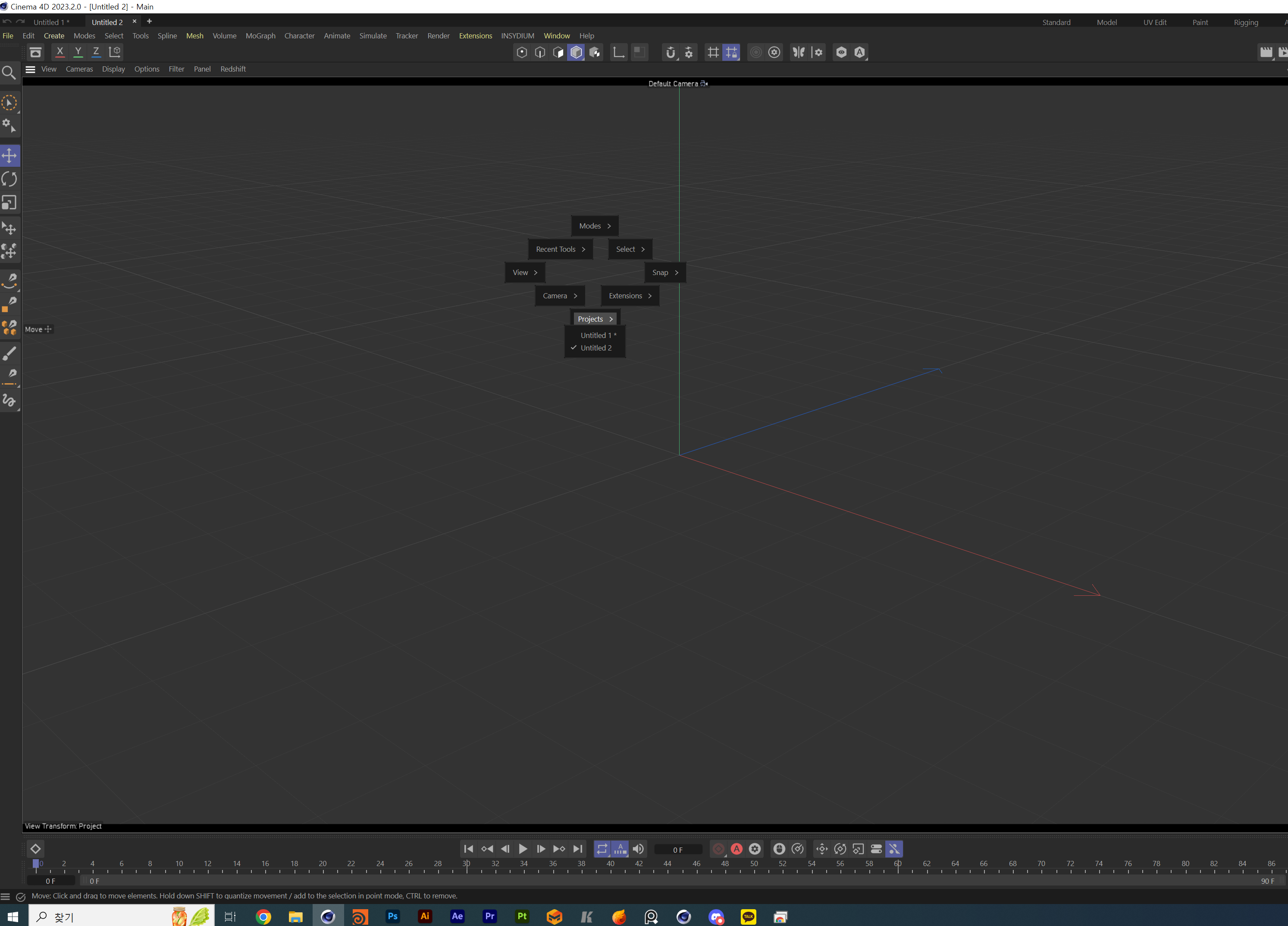Open soft selection settings icon
Screen dimensions: 1288x926
[x=774, y=52]
